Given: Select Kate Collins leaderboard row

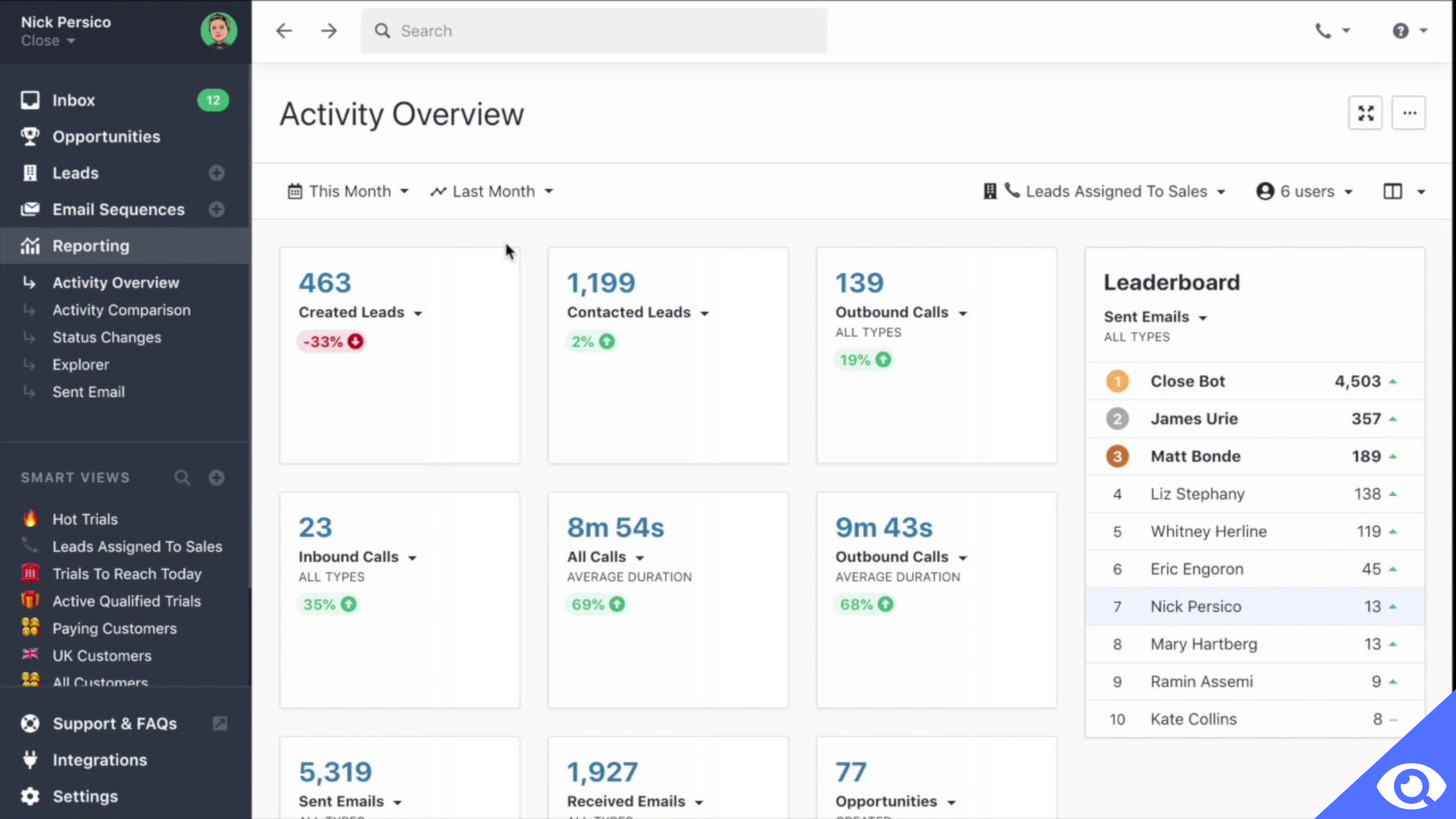Looking at the screenshot, I should point(1255,719).
